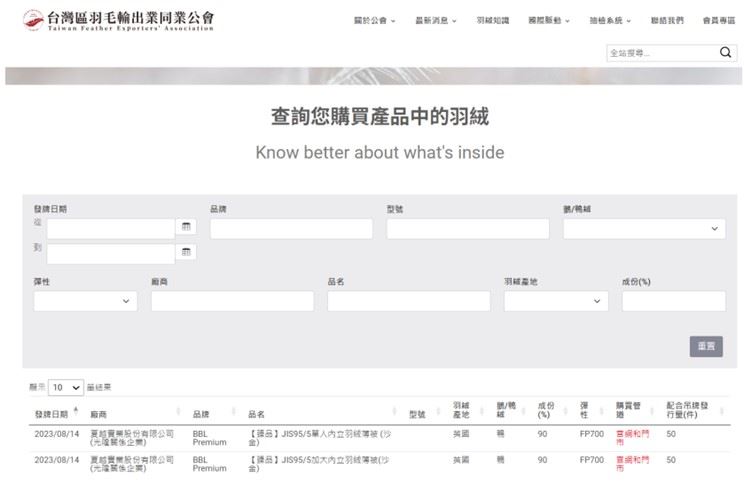Click the 重置 reset button
744x484 pixels.
706,346
